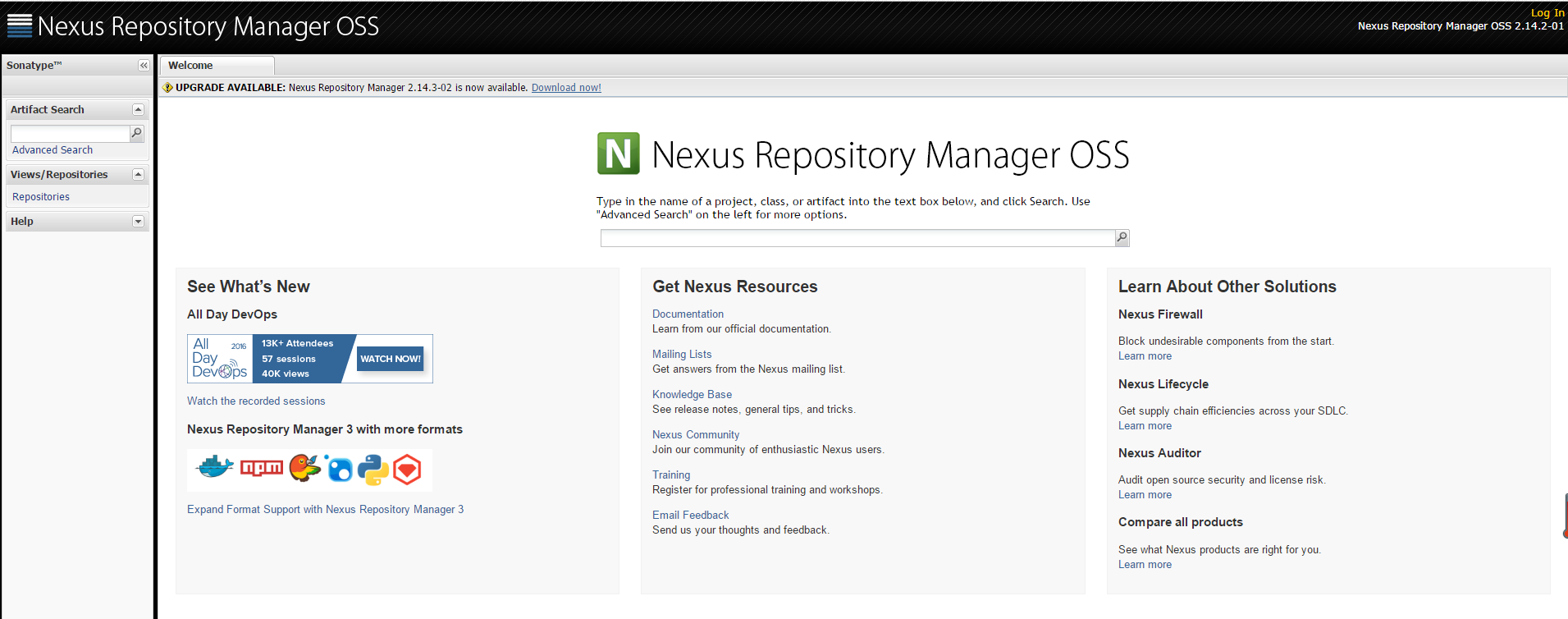Open the Documentation link

[688, 314]
